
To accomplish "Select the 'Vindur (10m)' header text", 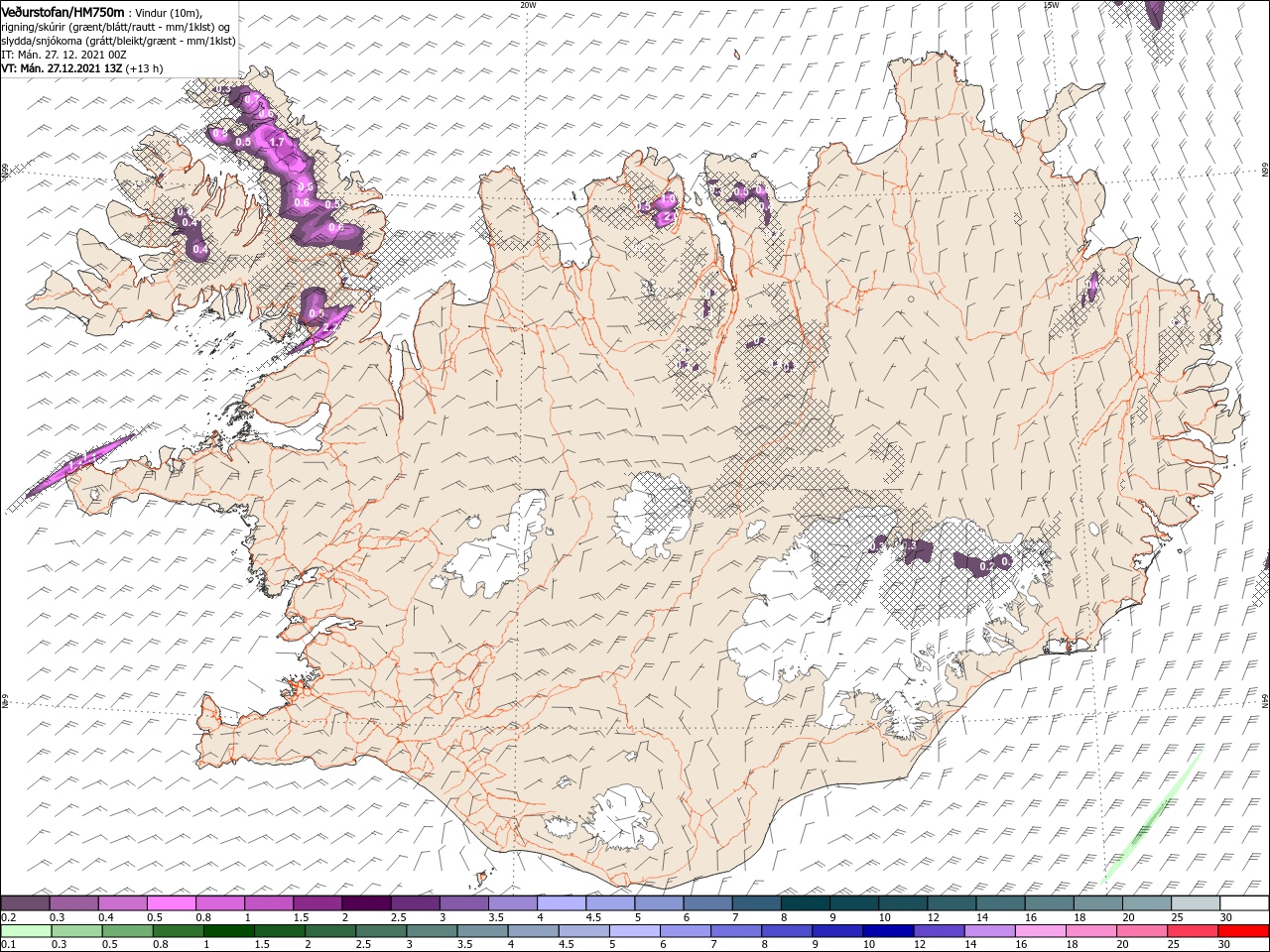I will [x=167, y=13].
